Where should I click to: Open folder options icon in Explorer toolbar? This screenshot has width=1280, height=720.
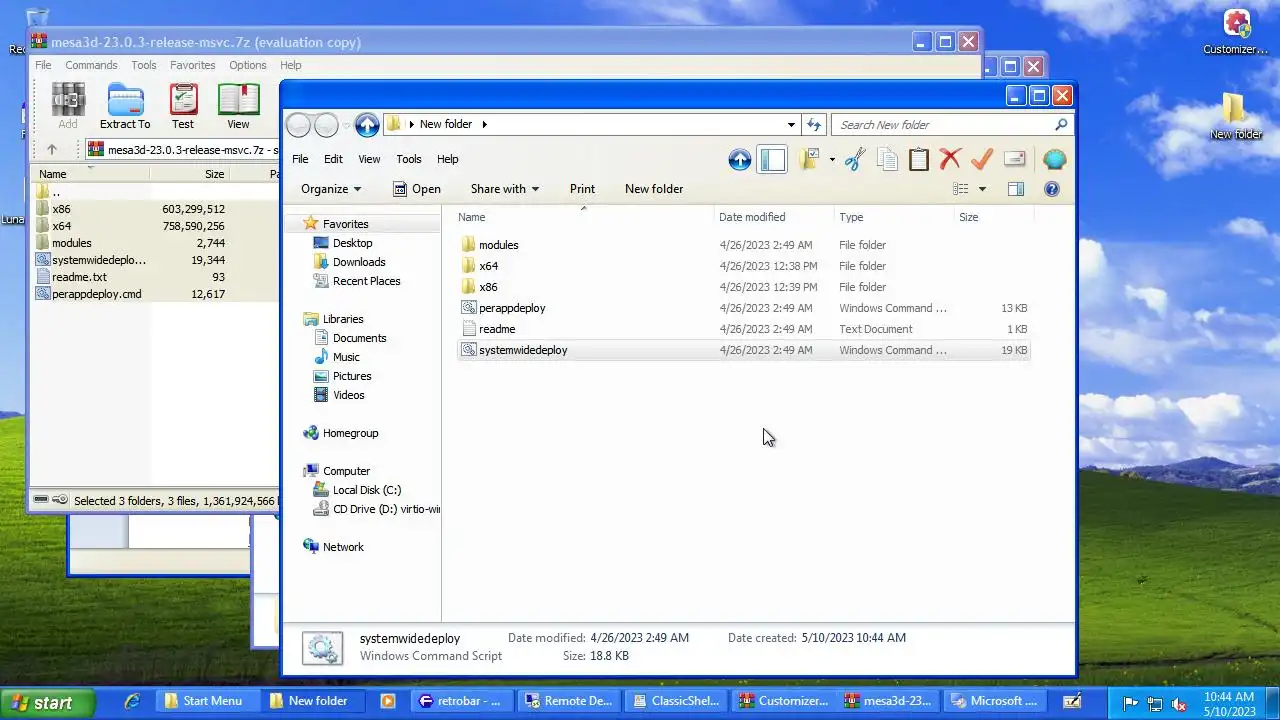809,160
